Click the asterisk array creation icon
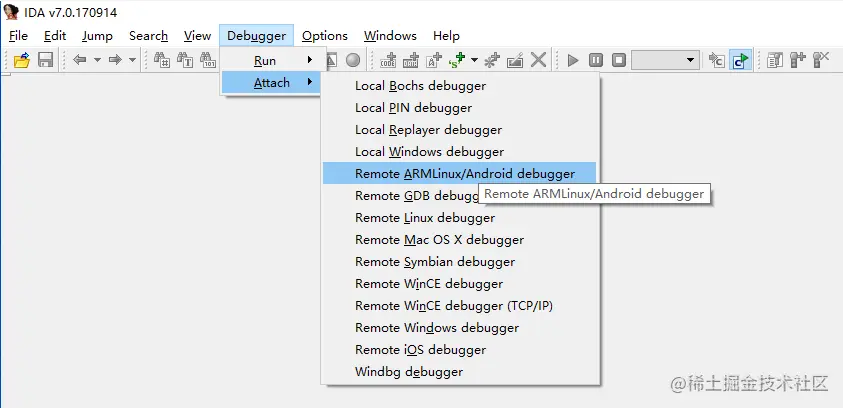843x408 pixels. 492,60
